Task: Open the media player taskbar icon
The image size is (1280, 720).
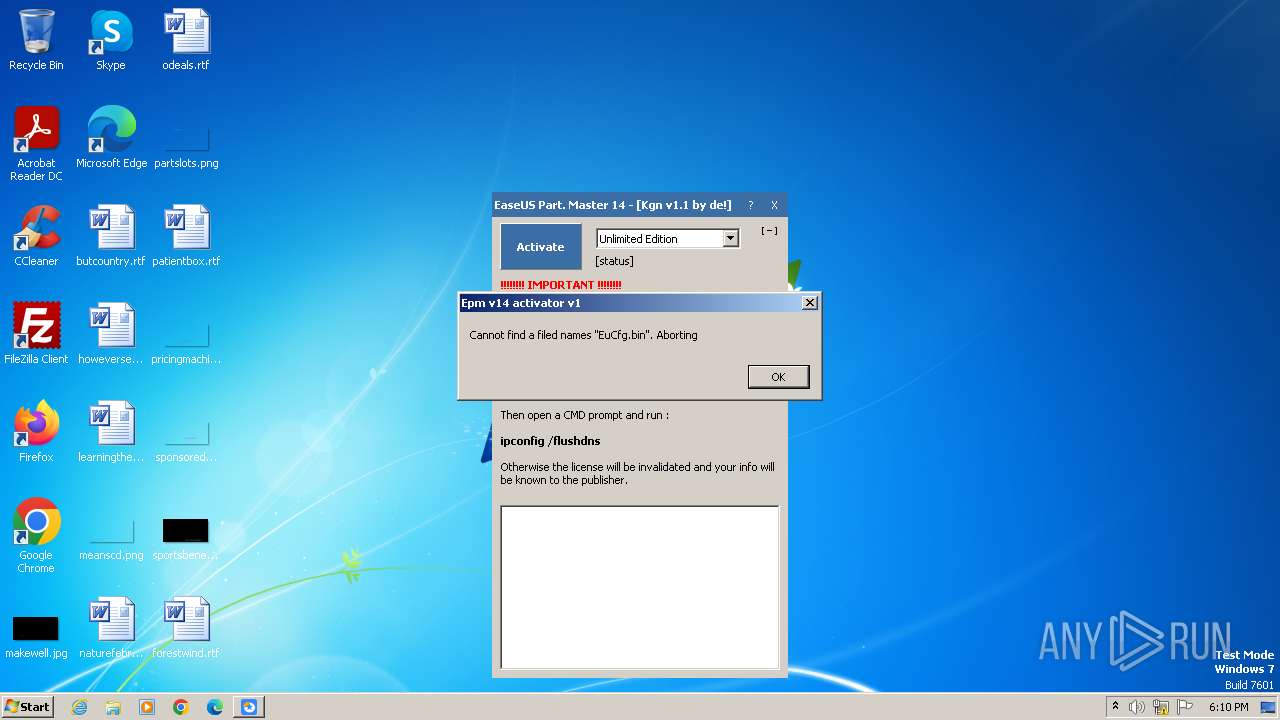Action: 147,707
